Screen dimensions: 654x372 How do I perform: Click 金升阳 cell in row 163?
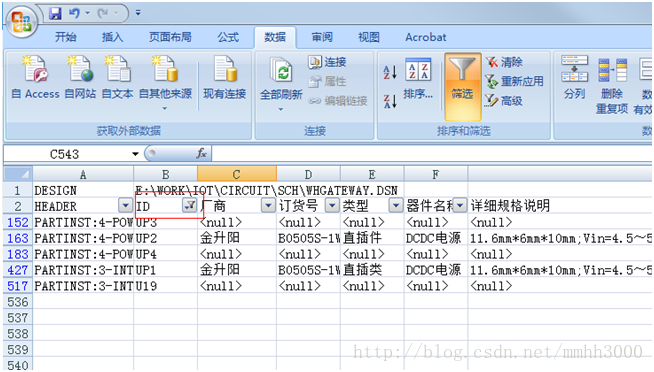point(237,238)
